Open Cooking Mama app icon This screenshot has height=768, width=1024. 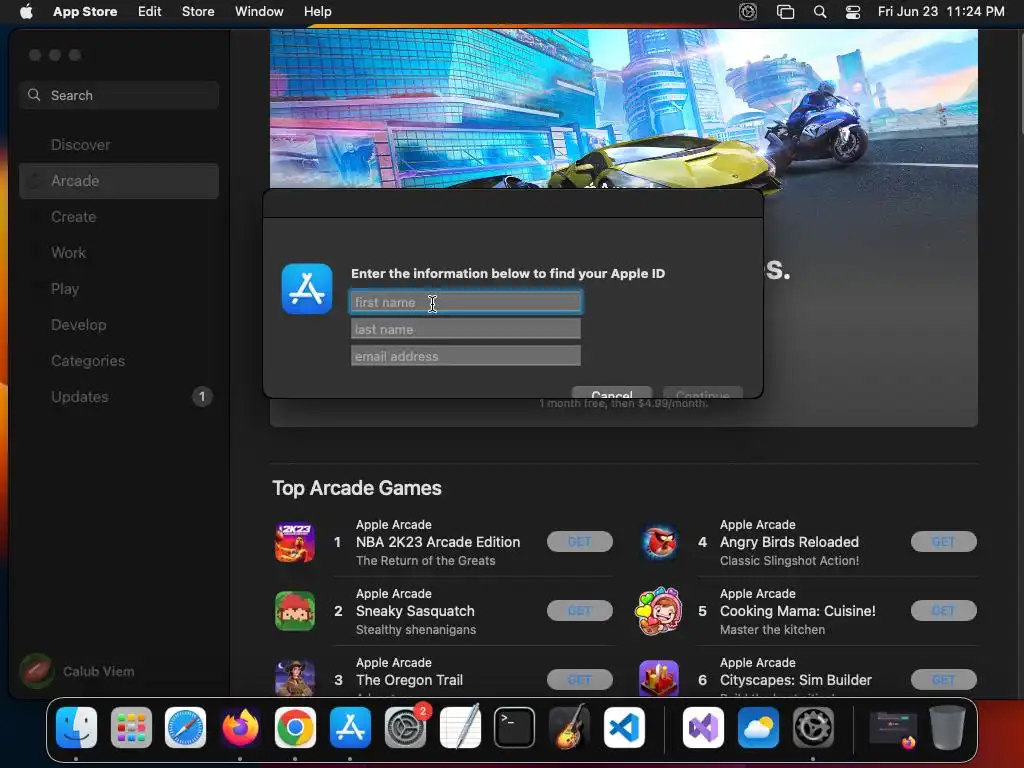coord(659,611)
